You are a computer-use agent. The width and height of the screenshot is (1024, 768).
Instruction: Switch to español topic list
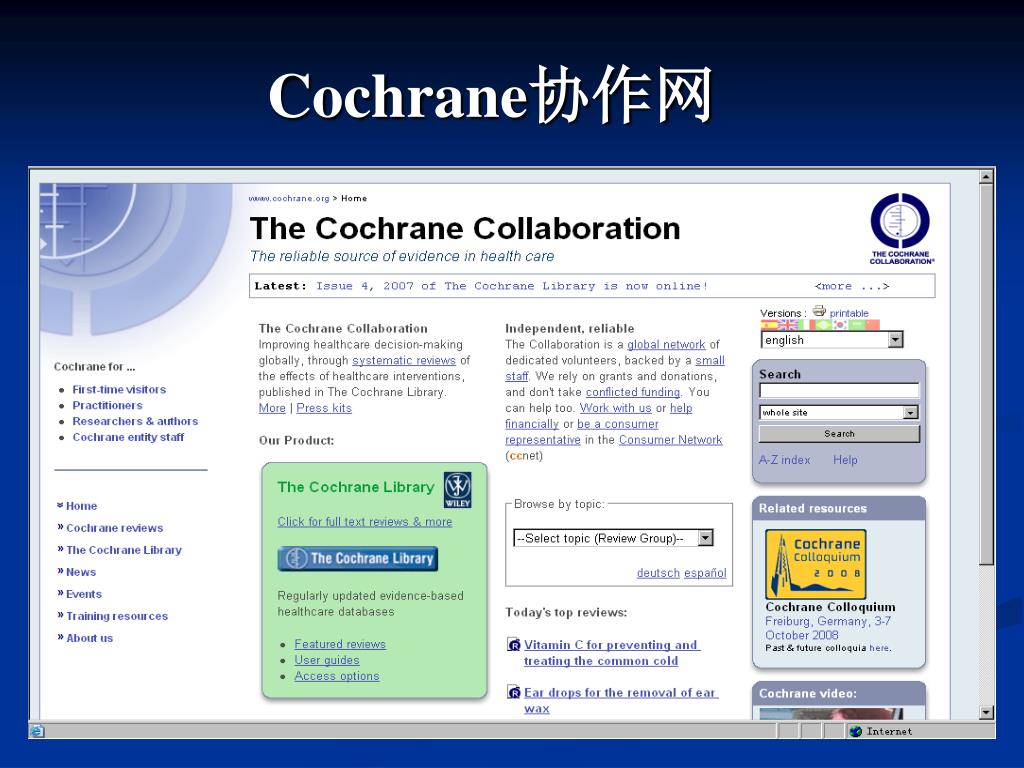(x=705, y=573)
